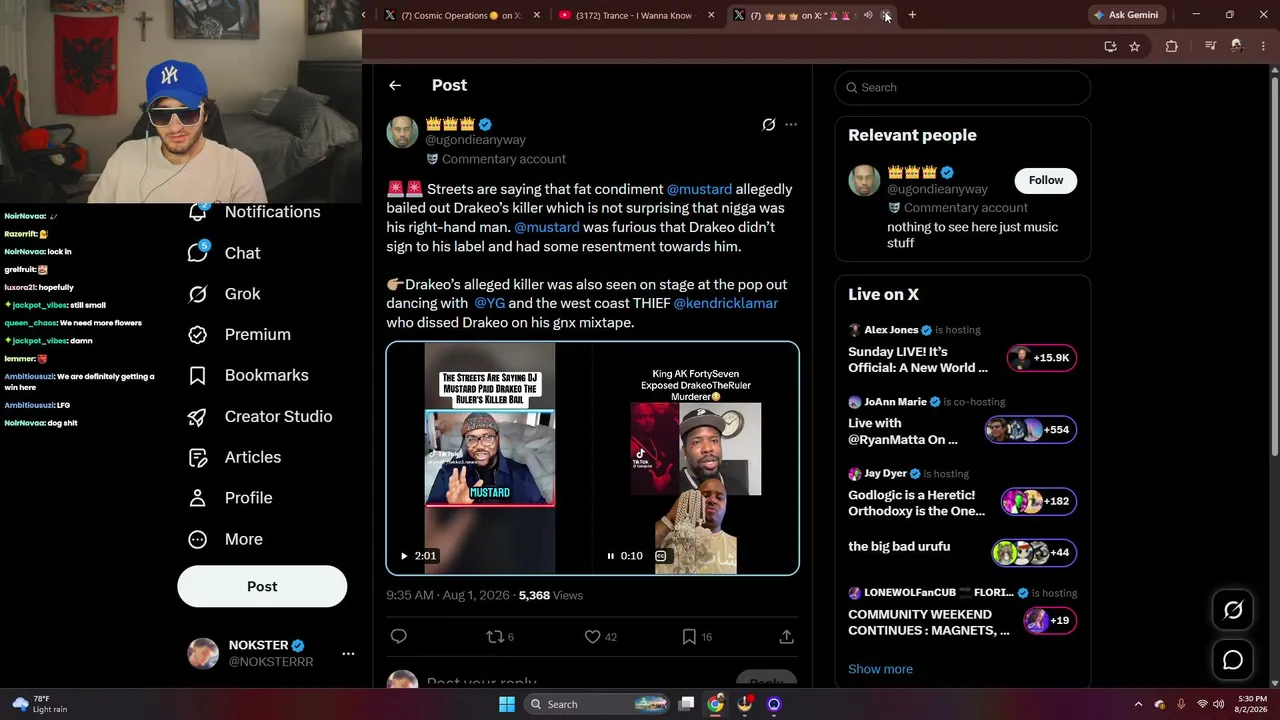
Task: Bookmark the post with 16 bookmarks
Action: coord(697,637)
